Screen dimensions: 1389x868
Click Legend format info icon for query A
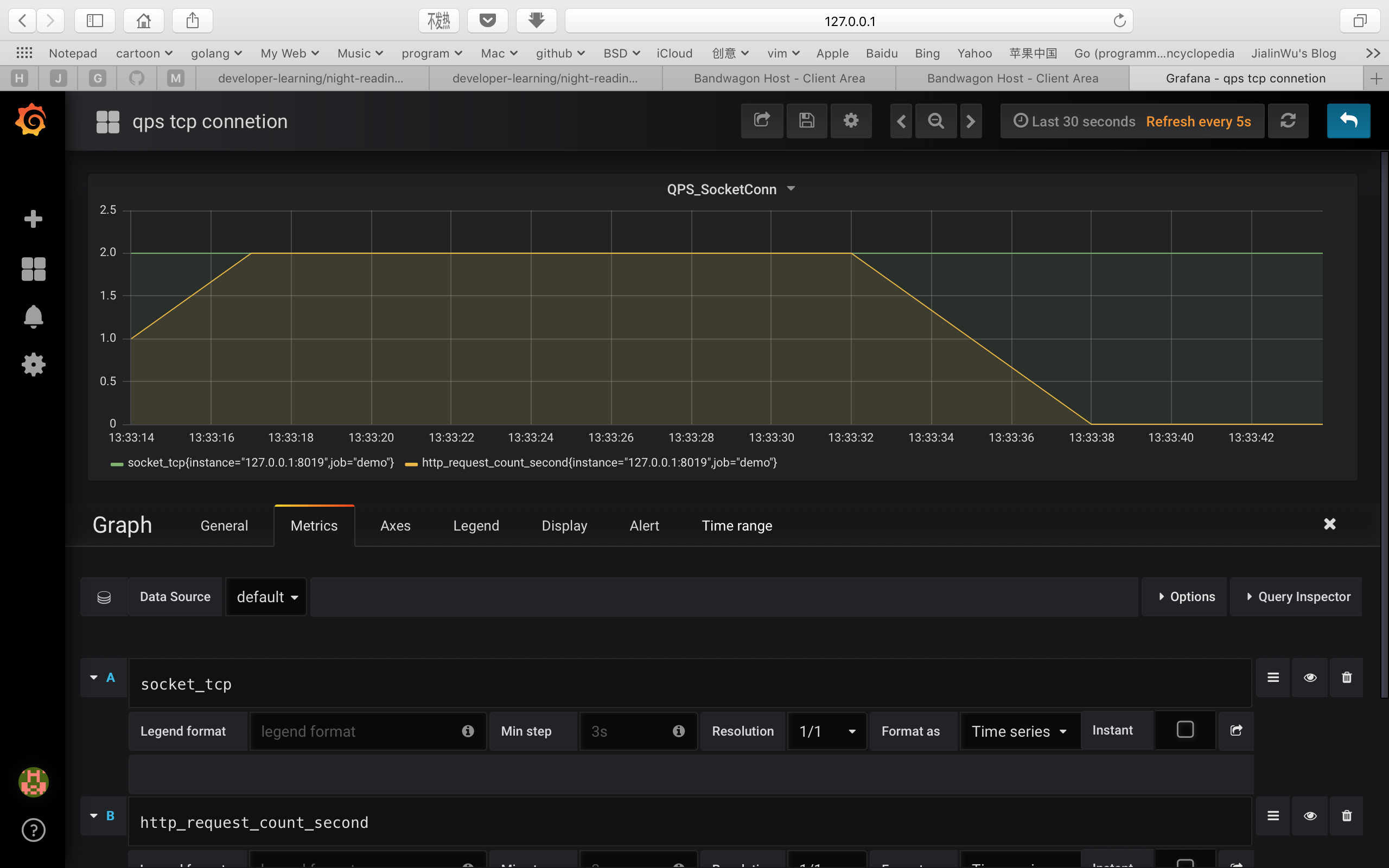pyautogui.click(x=468, y=731)
